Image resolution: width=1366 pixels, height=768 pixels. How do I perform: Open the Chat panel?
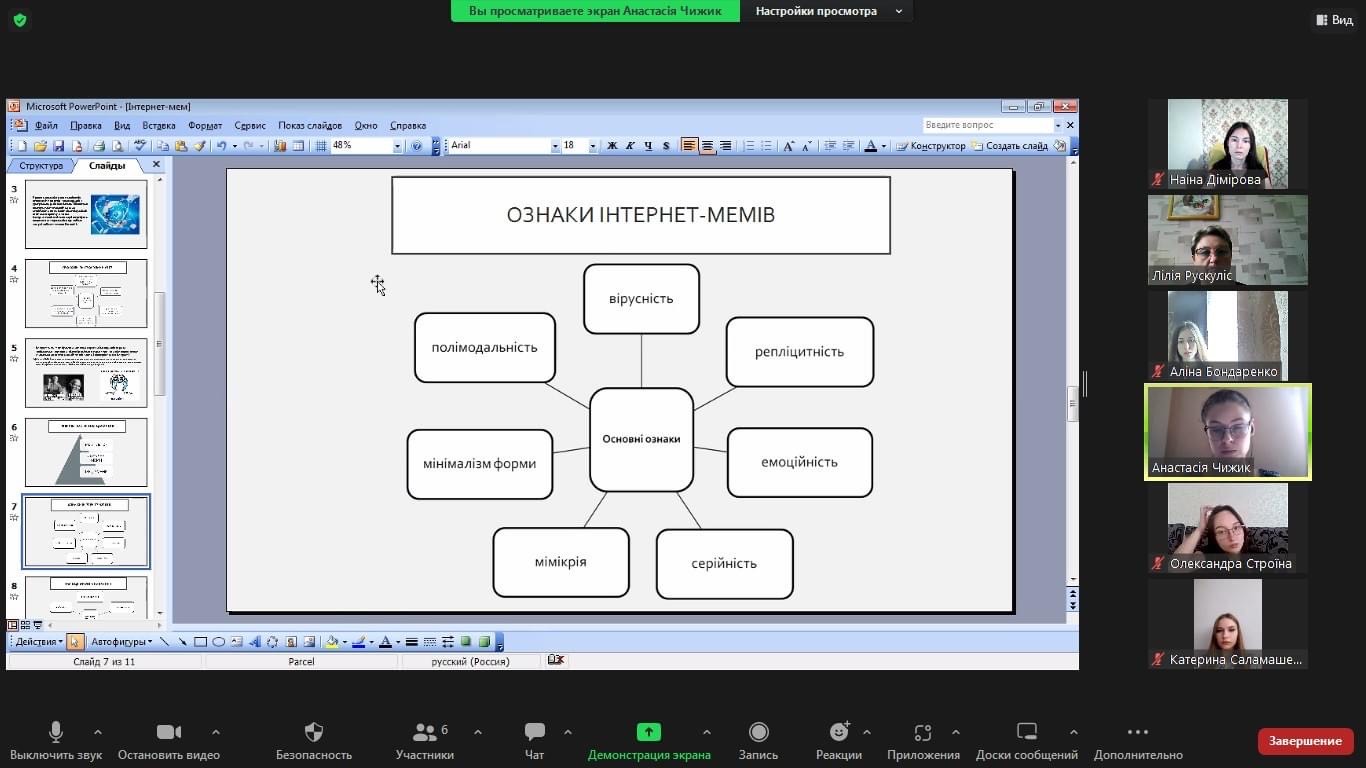[534, 733]
